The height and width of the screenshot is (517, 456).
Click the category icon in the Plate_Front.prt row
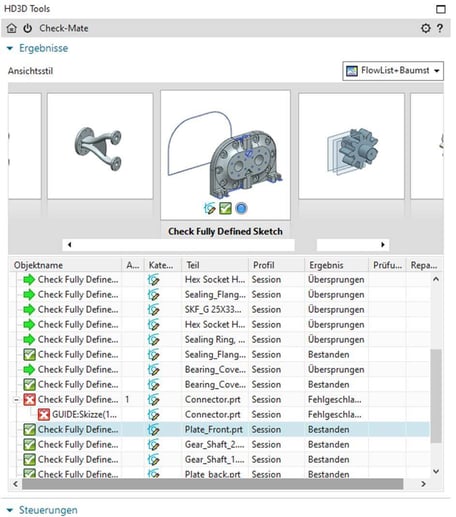(x=153, y=430)
